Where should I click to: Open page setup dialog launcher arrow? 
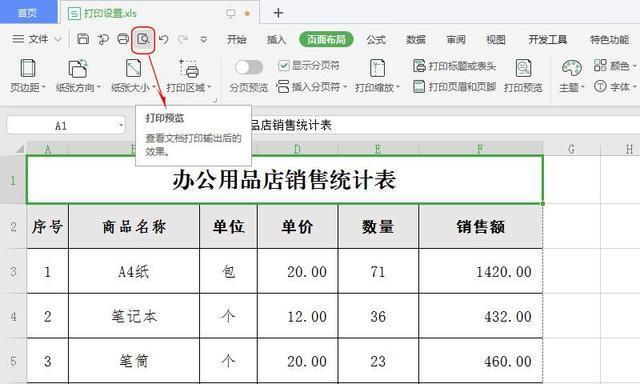[x=215, y=100]
